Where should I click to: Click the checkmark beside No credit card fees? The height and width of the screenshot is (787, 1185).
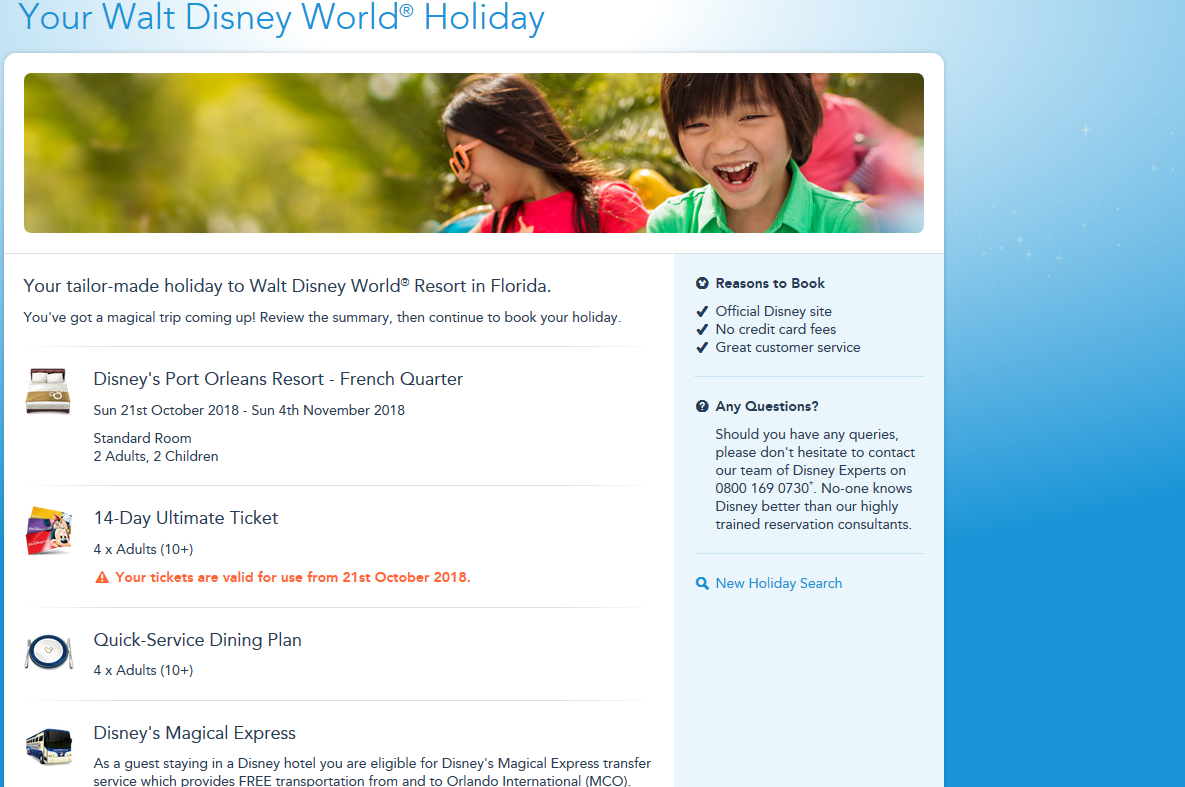(x=702, y=330)
